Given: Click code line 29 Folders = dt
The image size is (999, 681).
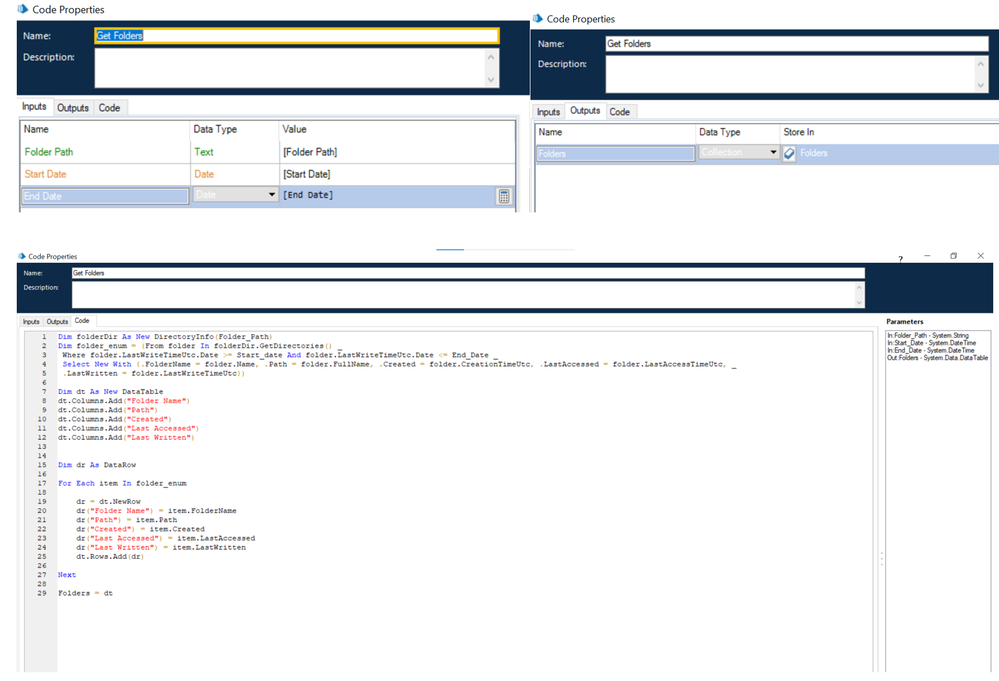Looking at the screenshot, I should tap(85, 593).
